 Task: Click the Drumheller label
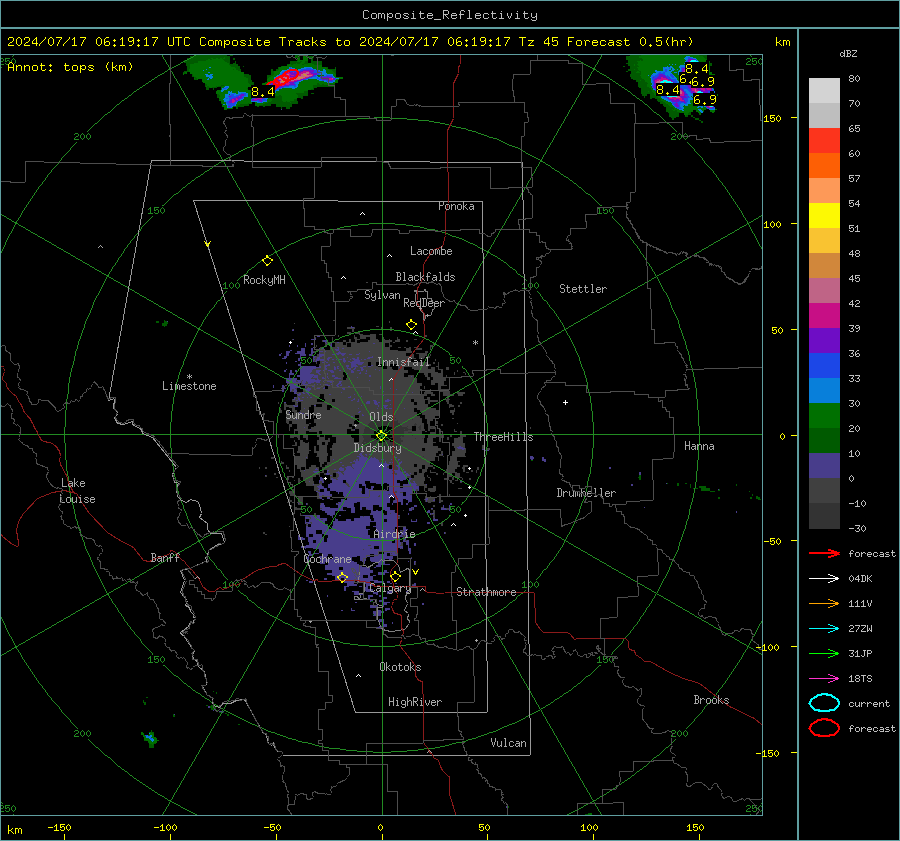586,493
